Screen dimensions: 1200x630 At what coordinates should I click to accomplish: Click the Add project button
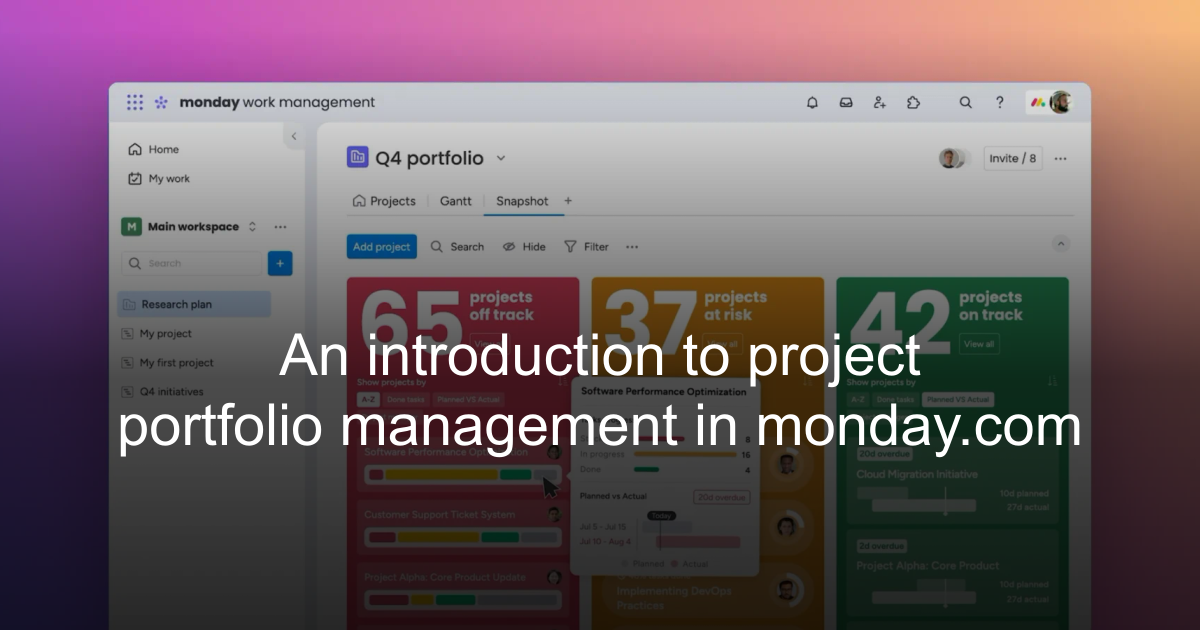pos(381,246)
